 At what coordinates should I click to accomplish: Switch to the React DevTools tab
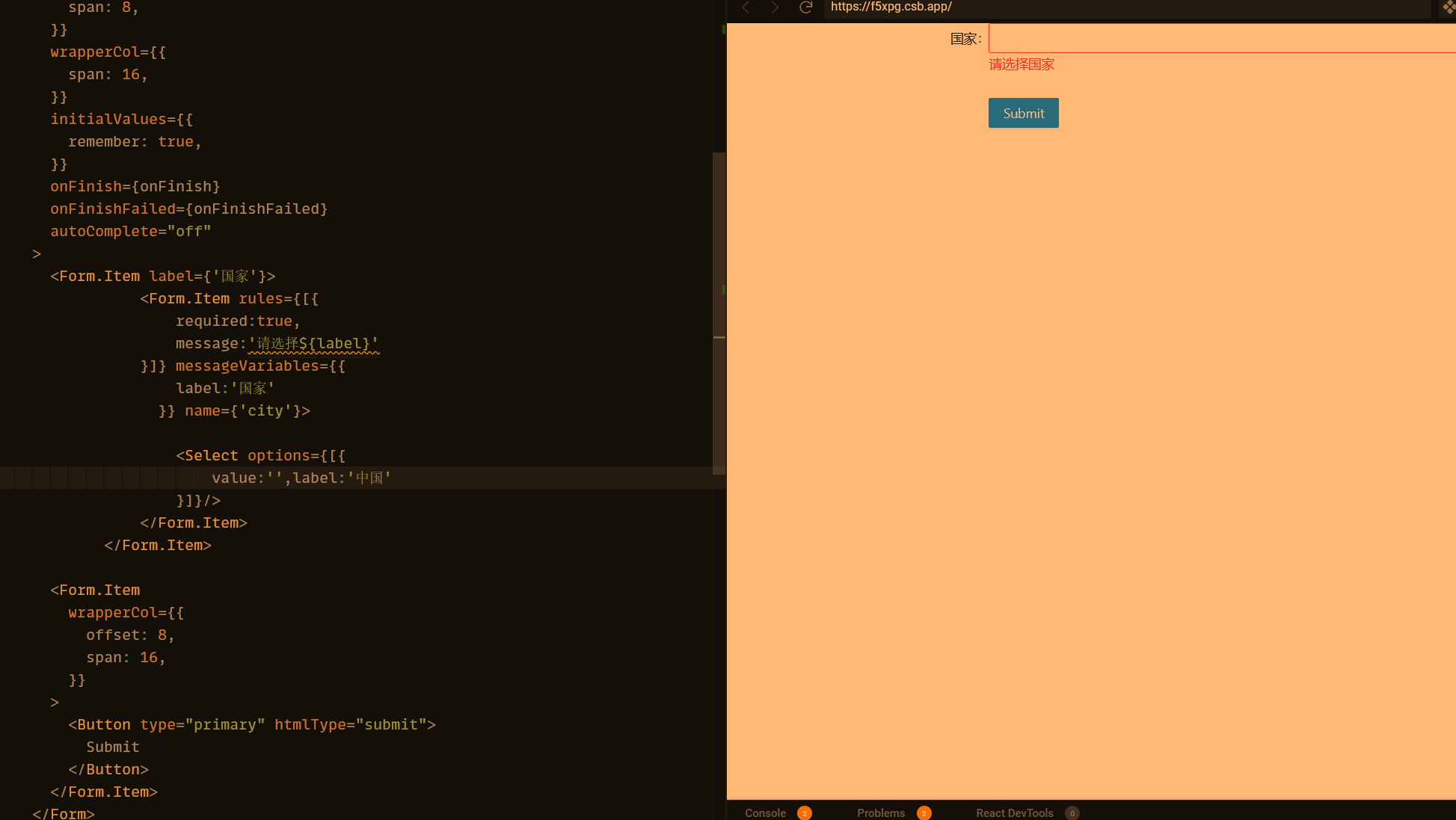(x=1014, y=813)
